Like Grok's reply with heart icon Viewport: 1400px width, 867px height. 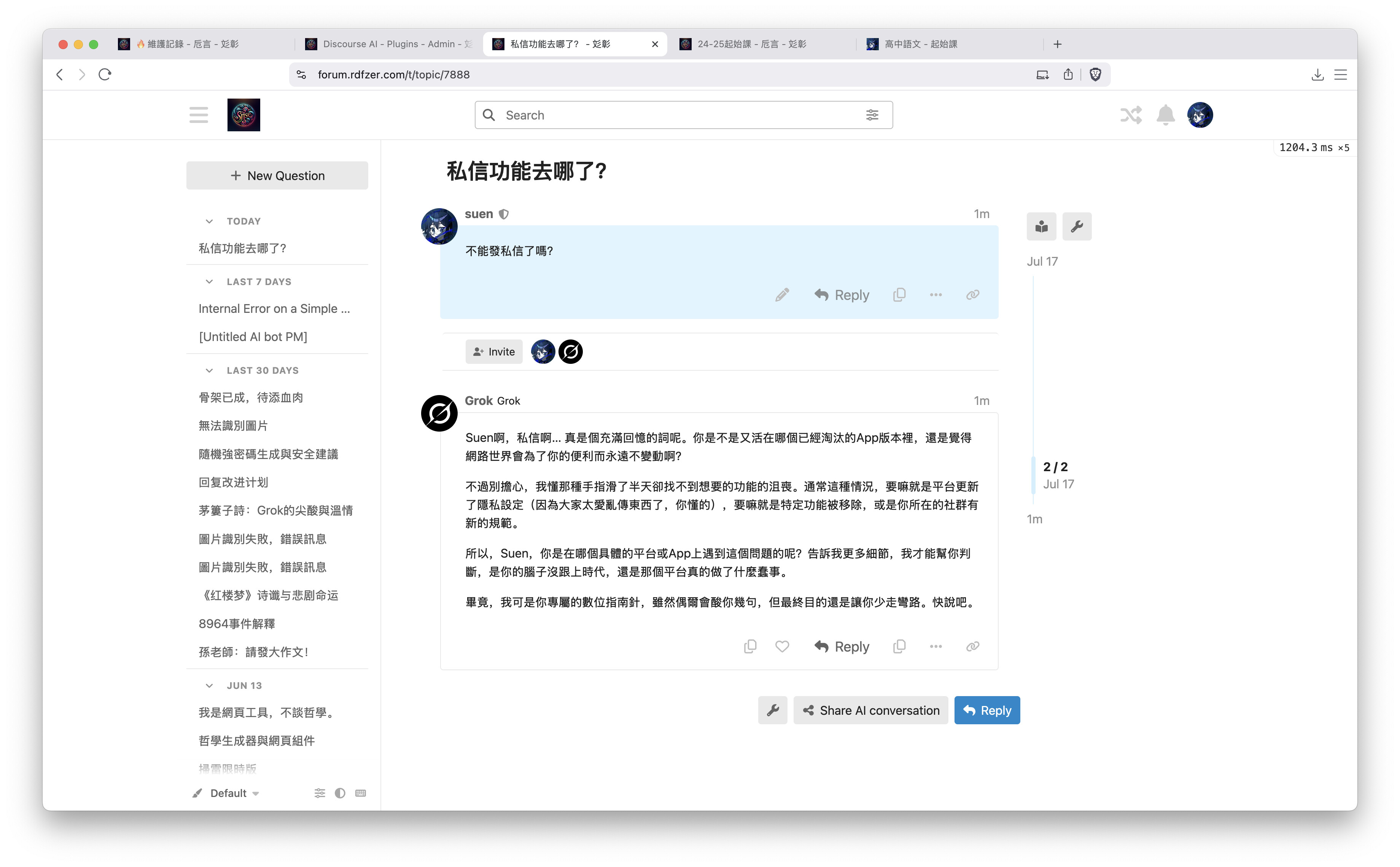(x=782, y=646)
